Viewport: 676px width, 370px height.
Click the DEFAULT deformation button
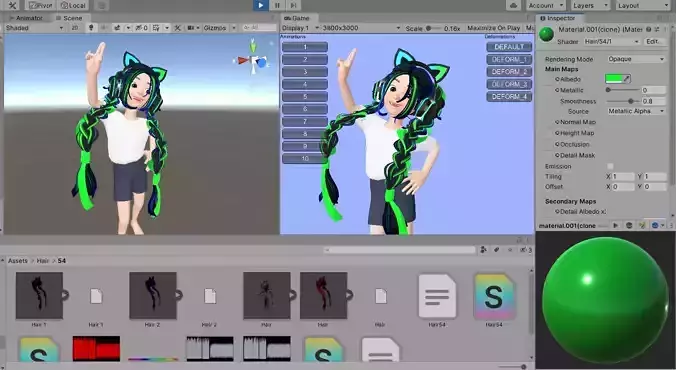[509, 47]
